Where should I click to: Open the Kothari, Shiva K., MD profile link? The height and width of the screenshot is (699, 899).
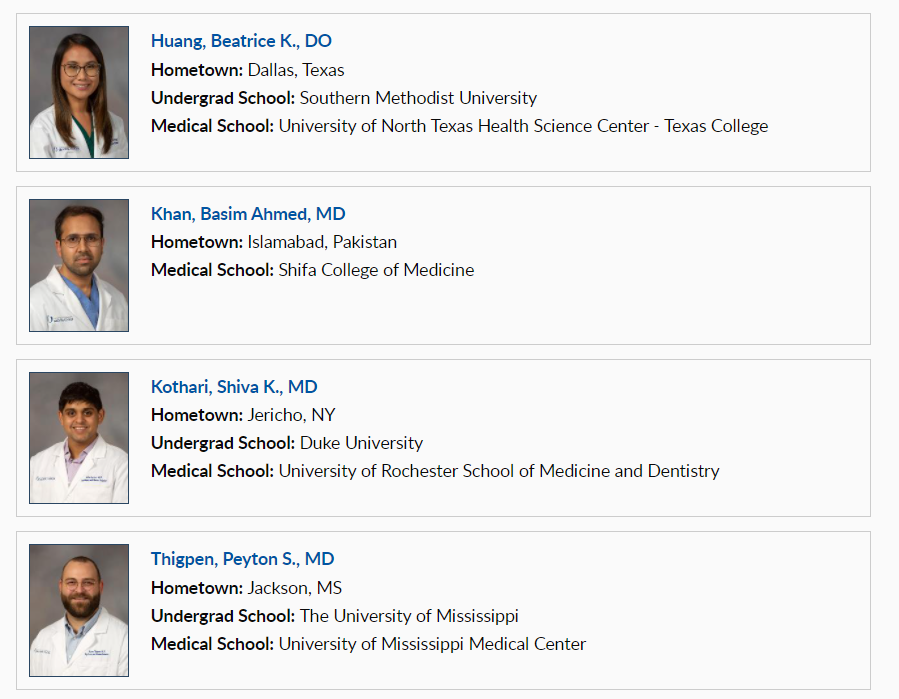click(234, 387)
